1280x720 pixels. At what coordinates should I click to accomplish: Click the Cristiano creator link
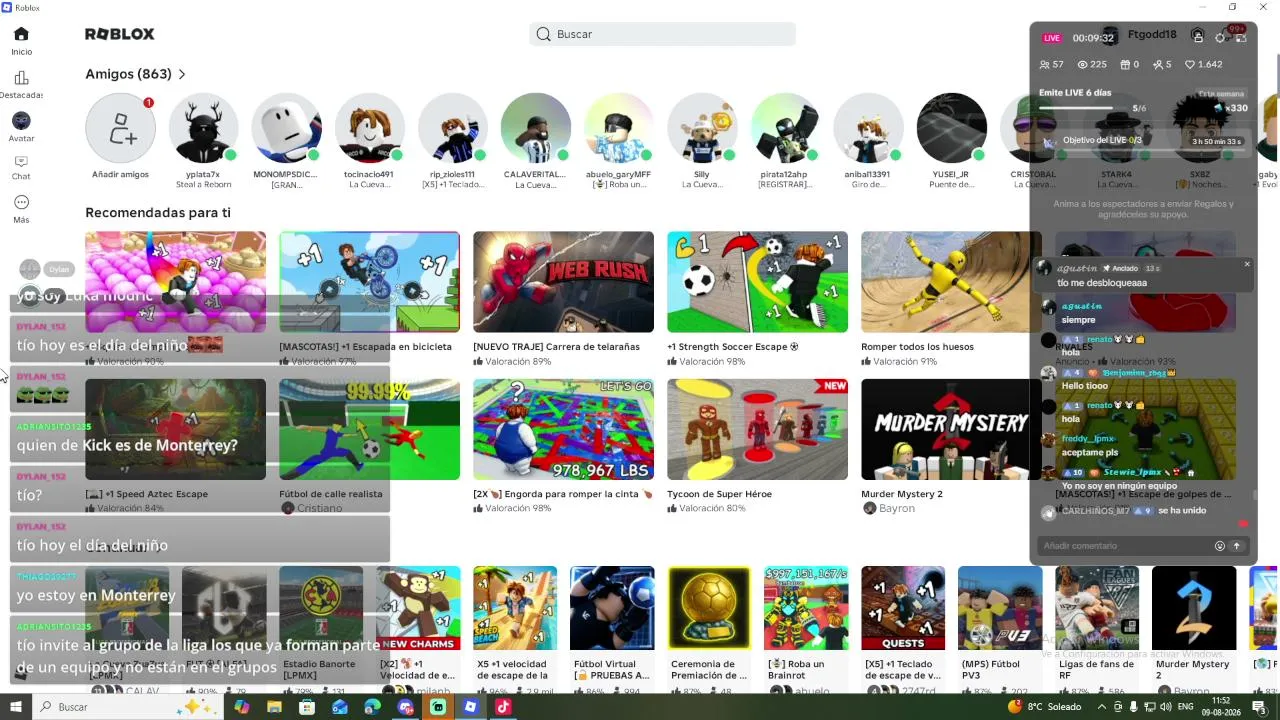[319, 508]
